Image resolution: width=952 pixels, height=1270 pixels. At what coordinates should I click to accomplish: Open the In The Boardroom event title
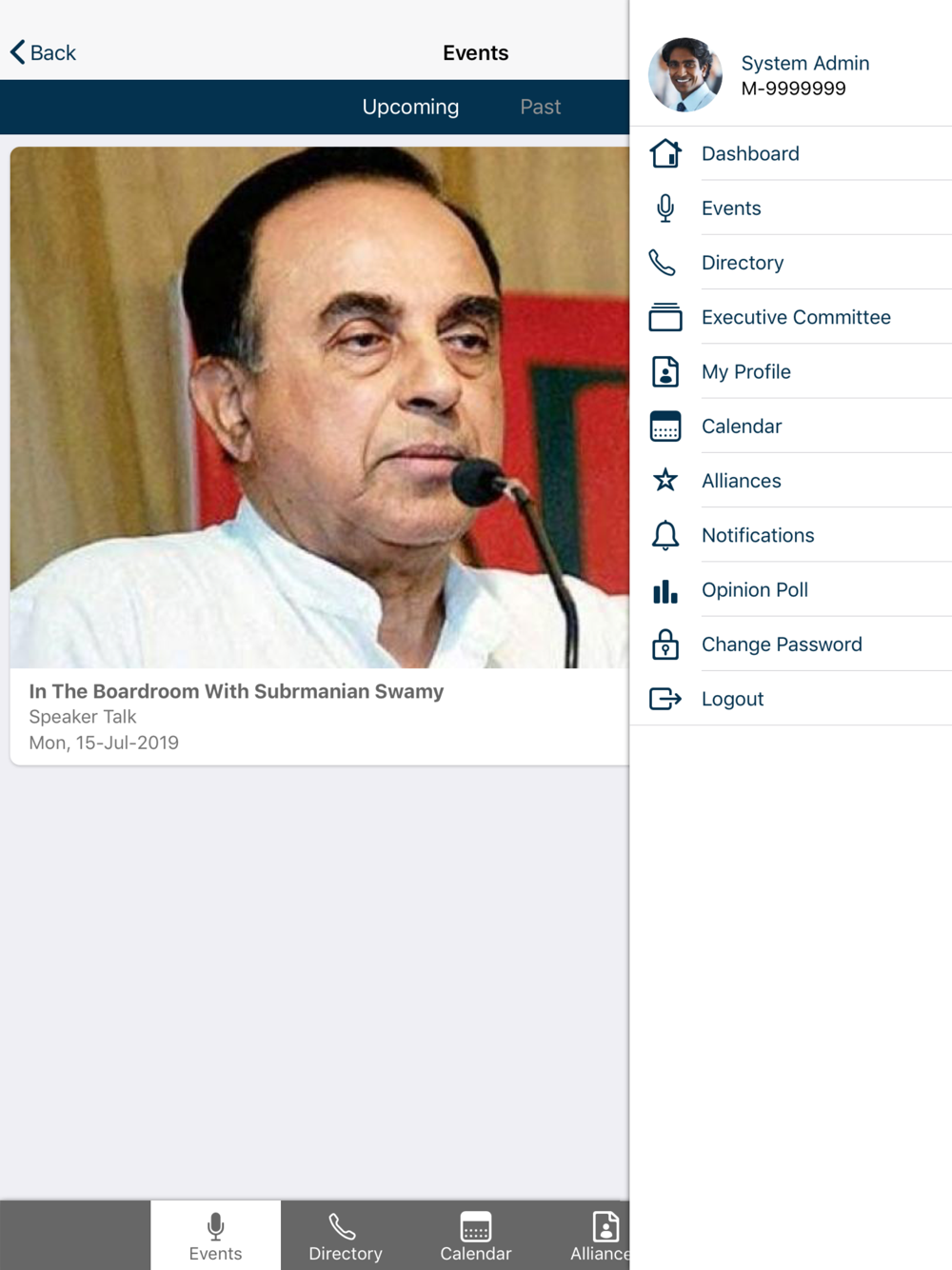point(236,691)
